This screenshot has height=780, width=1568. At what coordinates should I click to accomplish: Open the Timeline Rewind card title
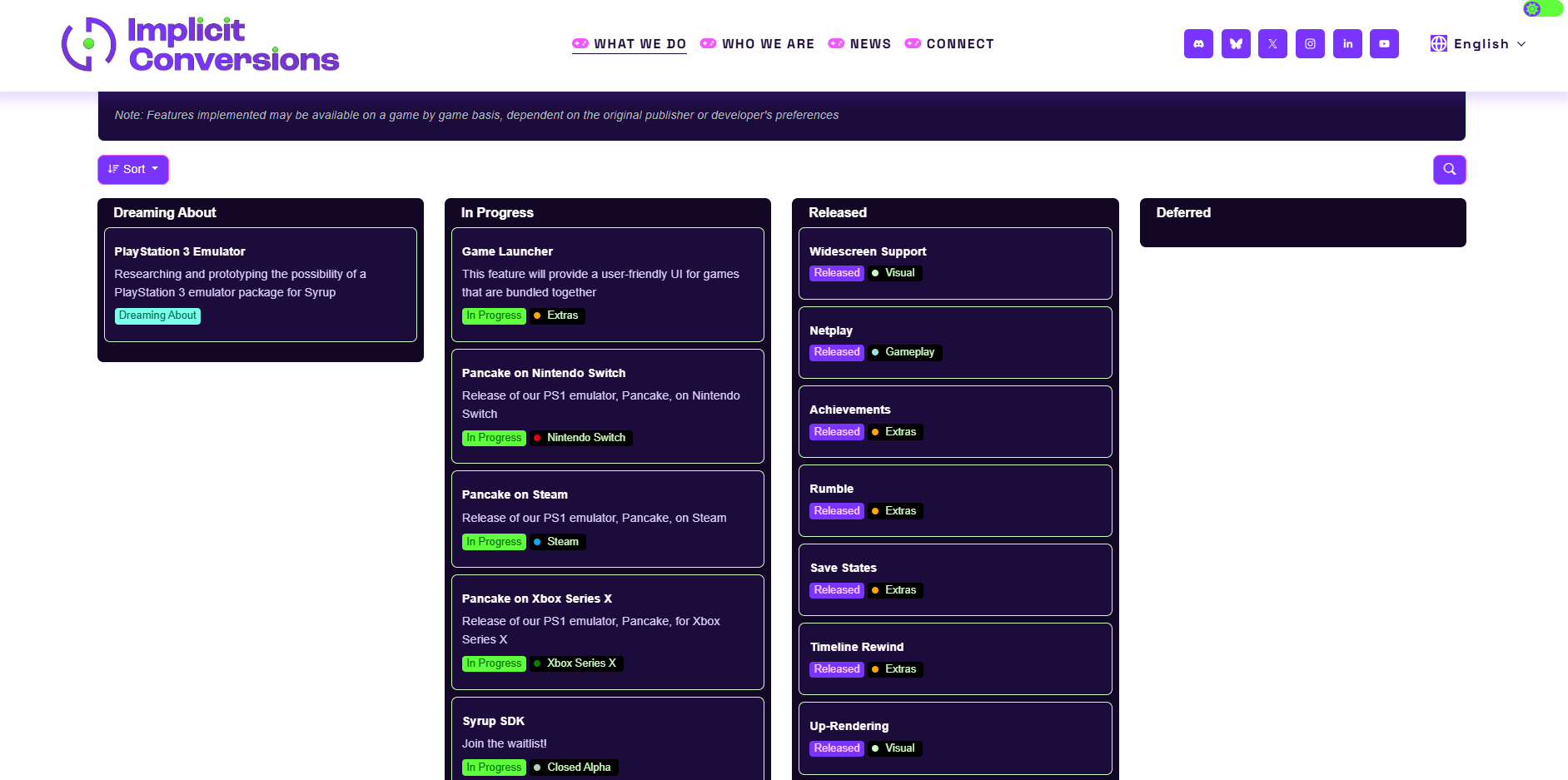(857, 647)
